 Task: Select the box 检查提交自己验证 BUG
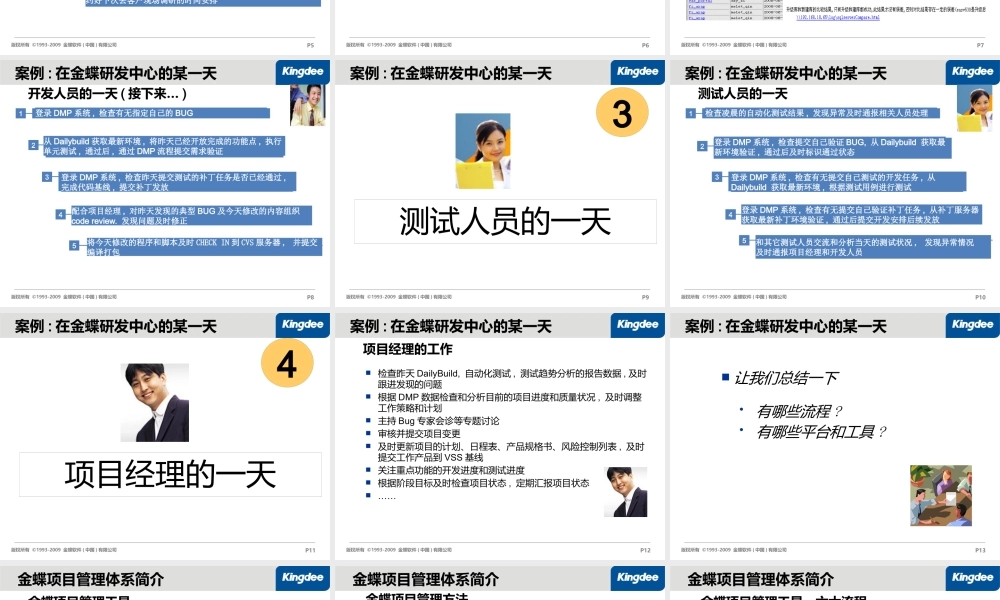(832, 147)
